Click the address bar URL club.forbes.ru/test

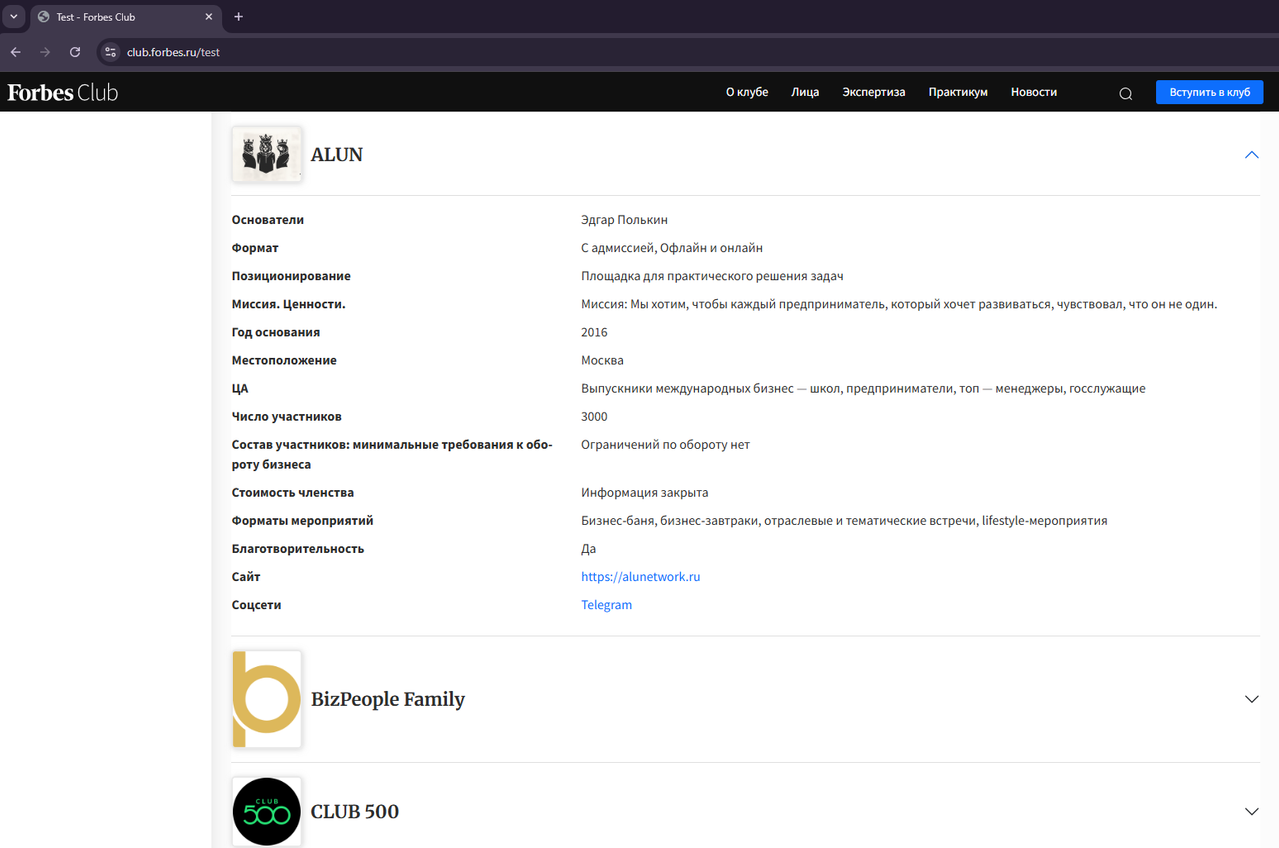pyautogui.click(x=173, y=52)
